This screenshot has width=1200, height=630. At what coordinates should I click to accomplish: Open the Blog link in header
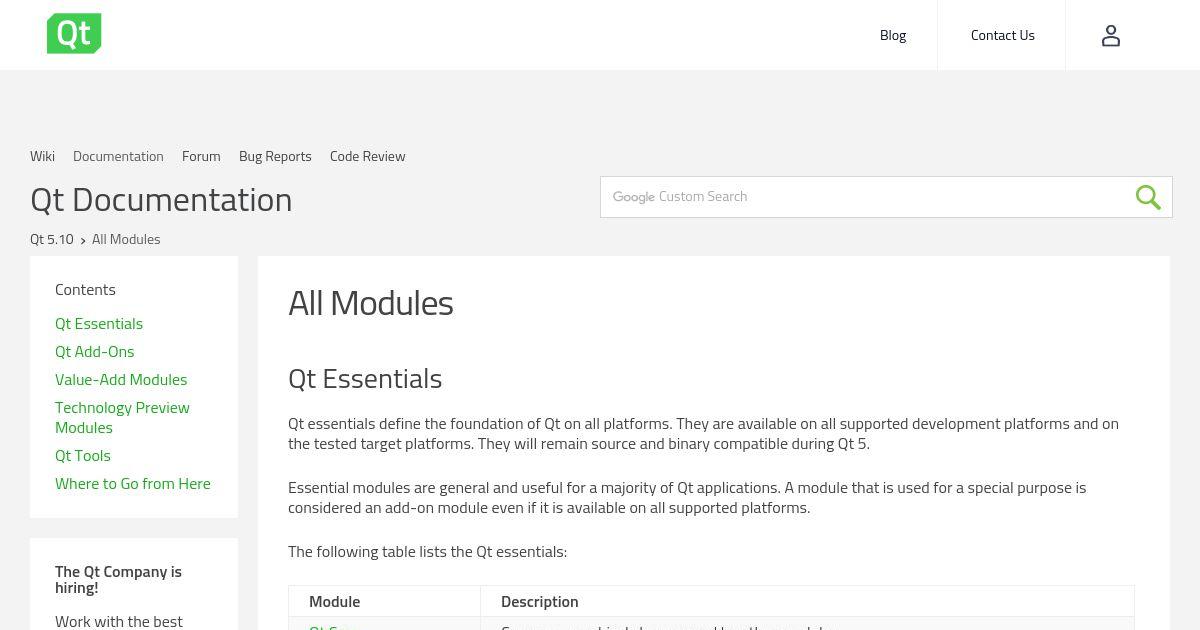point(893,35)
